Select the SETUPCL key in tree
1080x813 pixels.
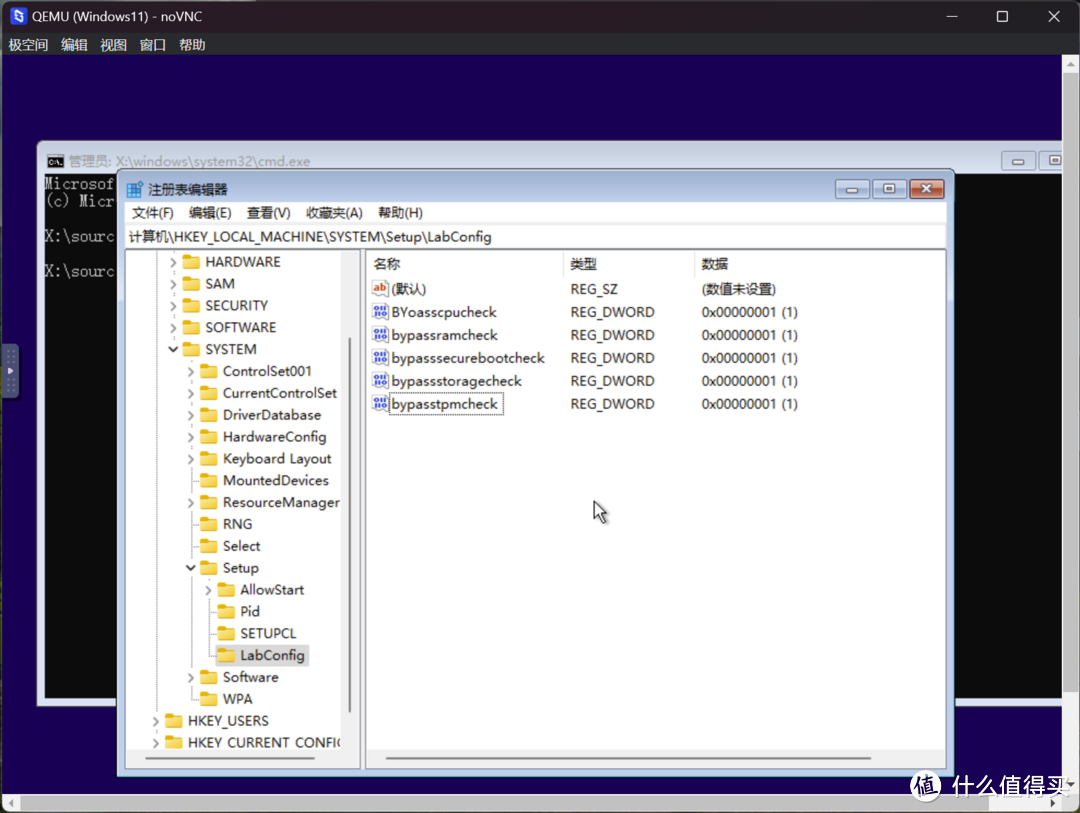tap(268, 633)
